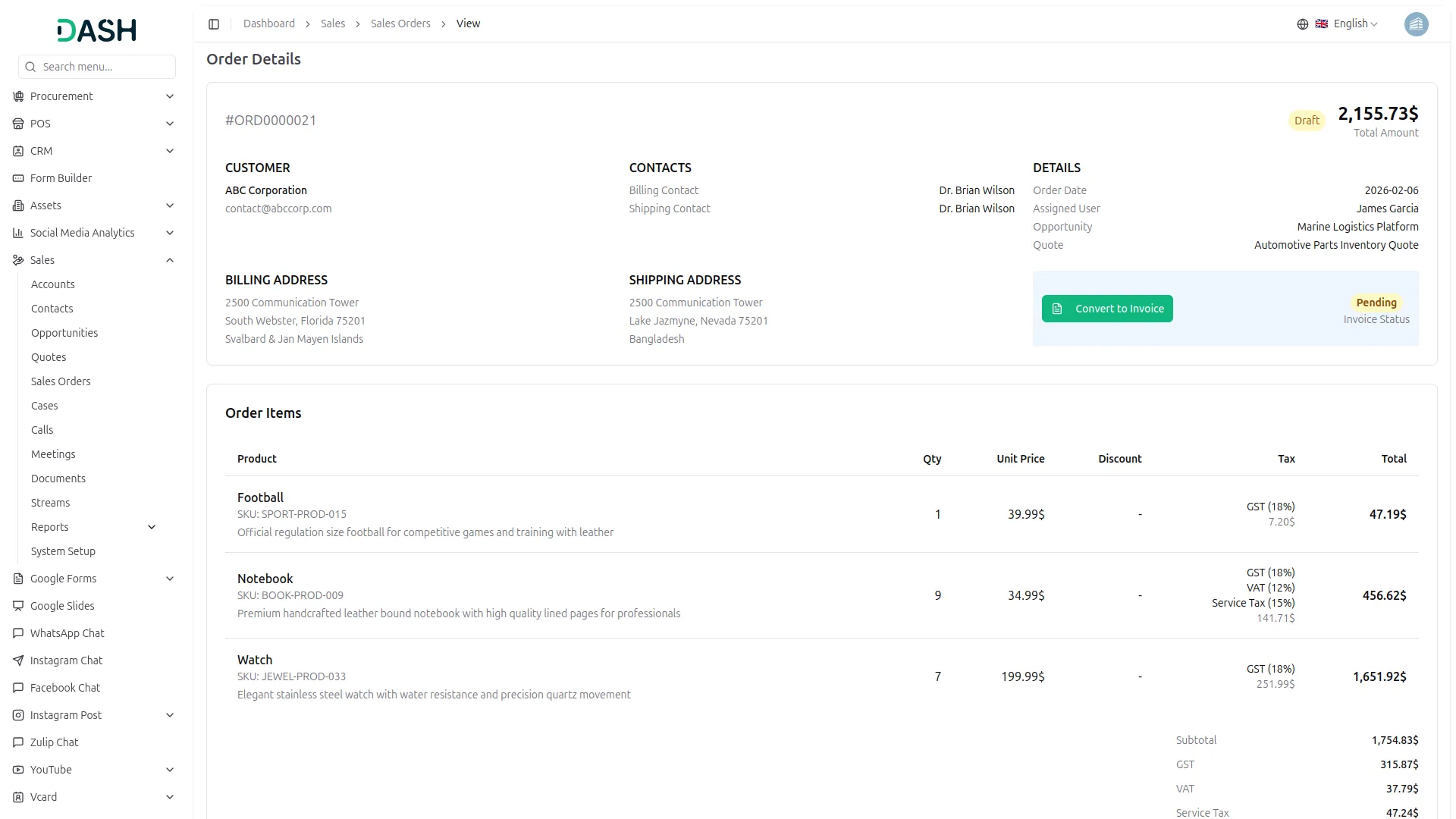This screenshot has height=819, width=1456.
Task: Click the globe language icon
Action: tap(1302, 24)
